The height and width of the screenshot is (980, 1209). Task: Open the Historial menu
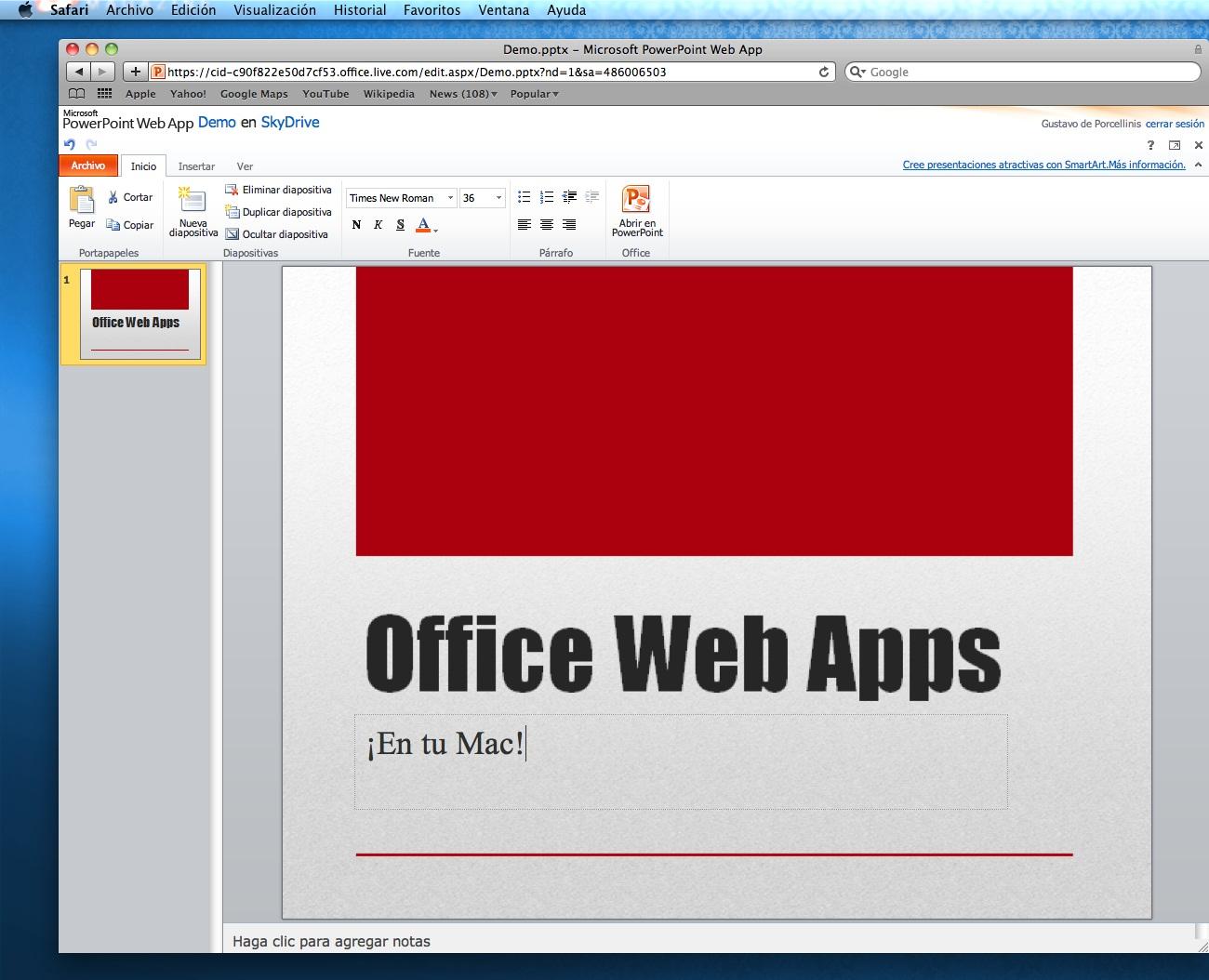point(360,10)
